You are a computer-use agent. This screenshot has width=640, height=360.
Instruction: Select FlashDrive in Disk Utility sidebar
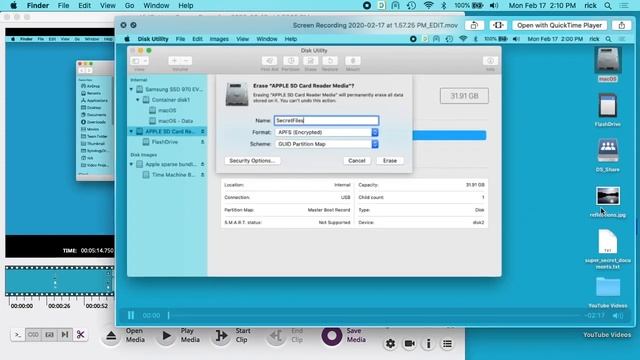(x=164, y=142)
